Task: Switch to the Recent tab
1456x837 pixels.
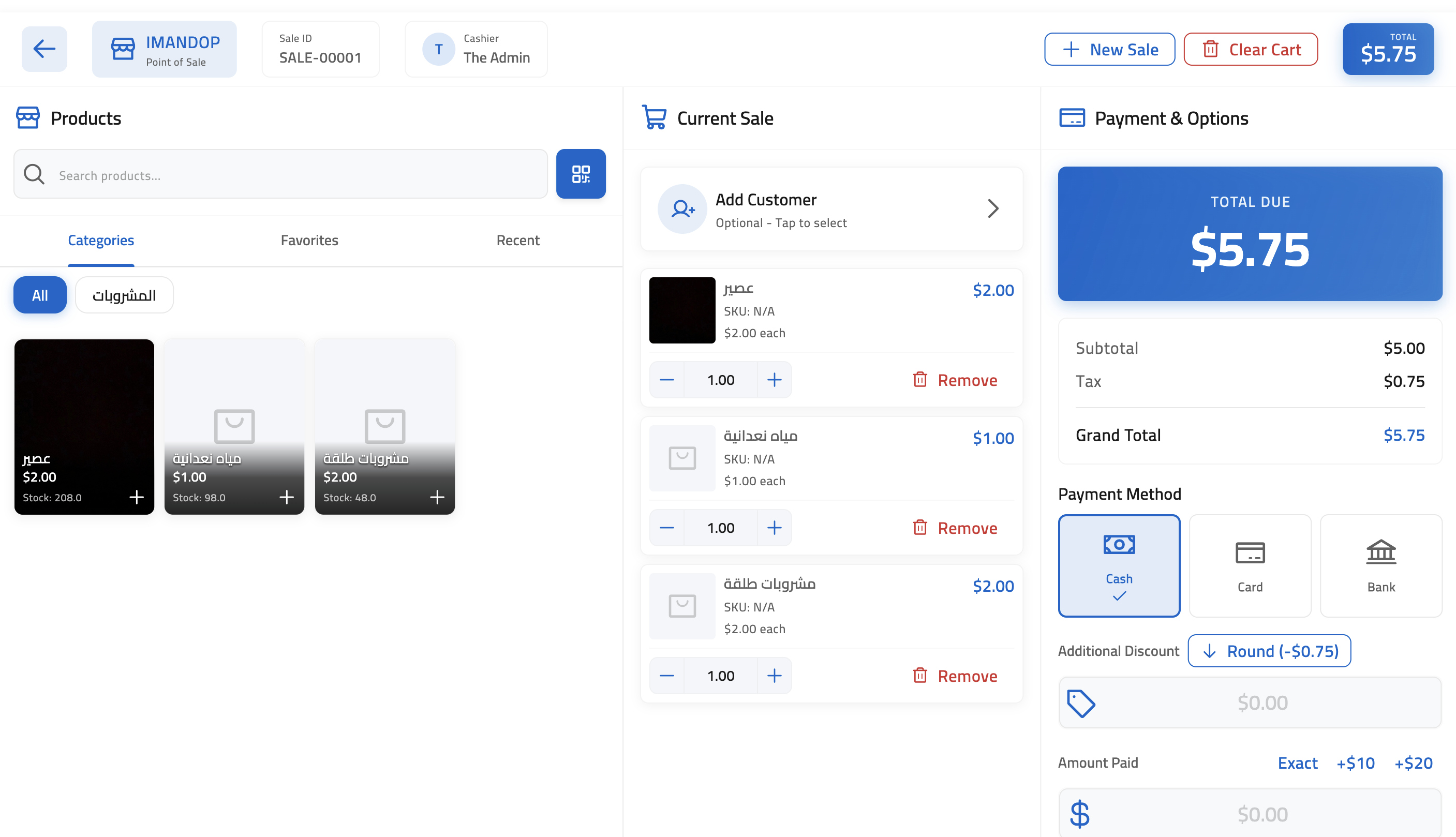Action: (x=517, y=241)
